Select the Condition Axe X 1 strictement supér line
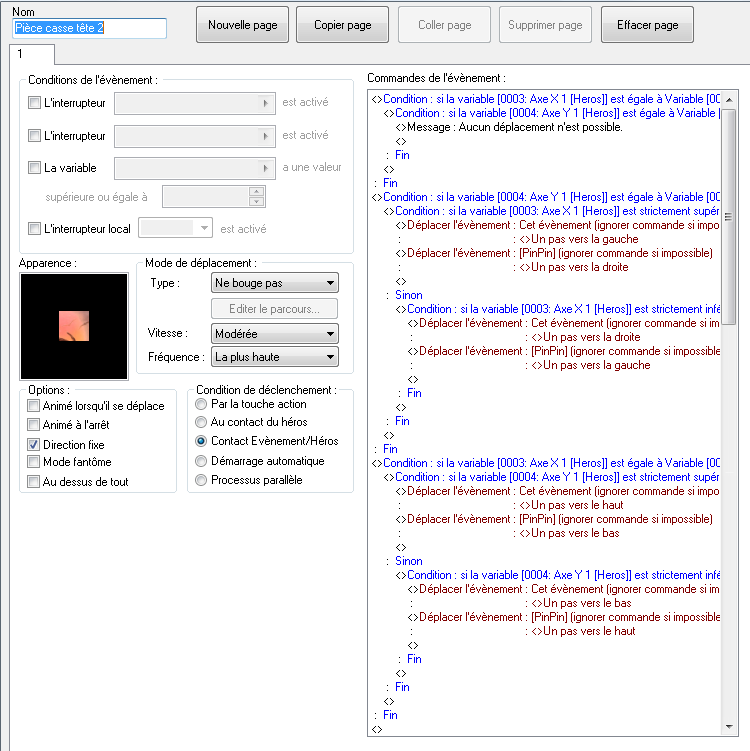The height and width of the screenshot is (751, 750). 552,211
